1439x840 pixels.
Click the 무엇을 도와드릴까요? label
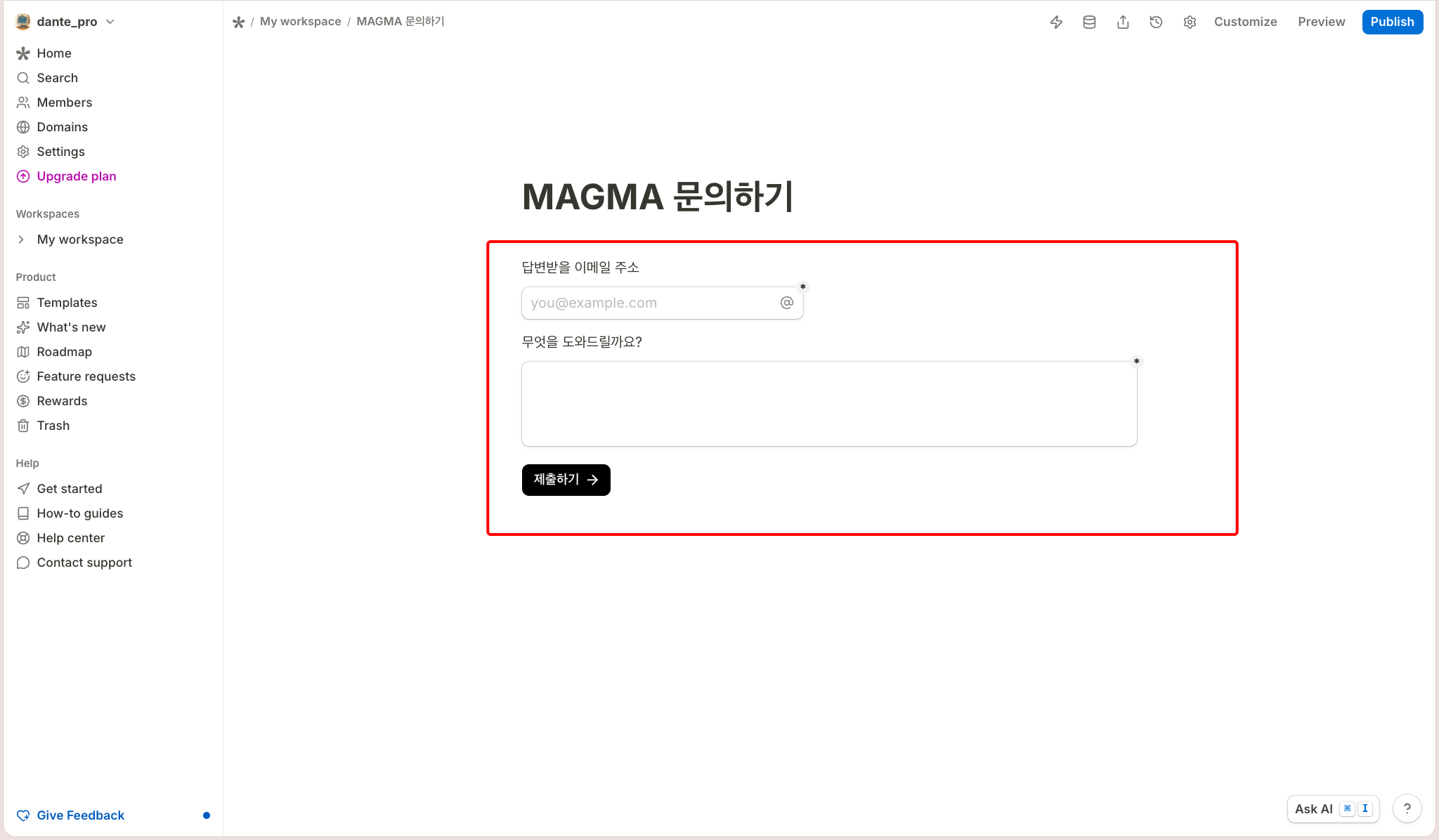click(x=582, y=342)
